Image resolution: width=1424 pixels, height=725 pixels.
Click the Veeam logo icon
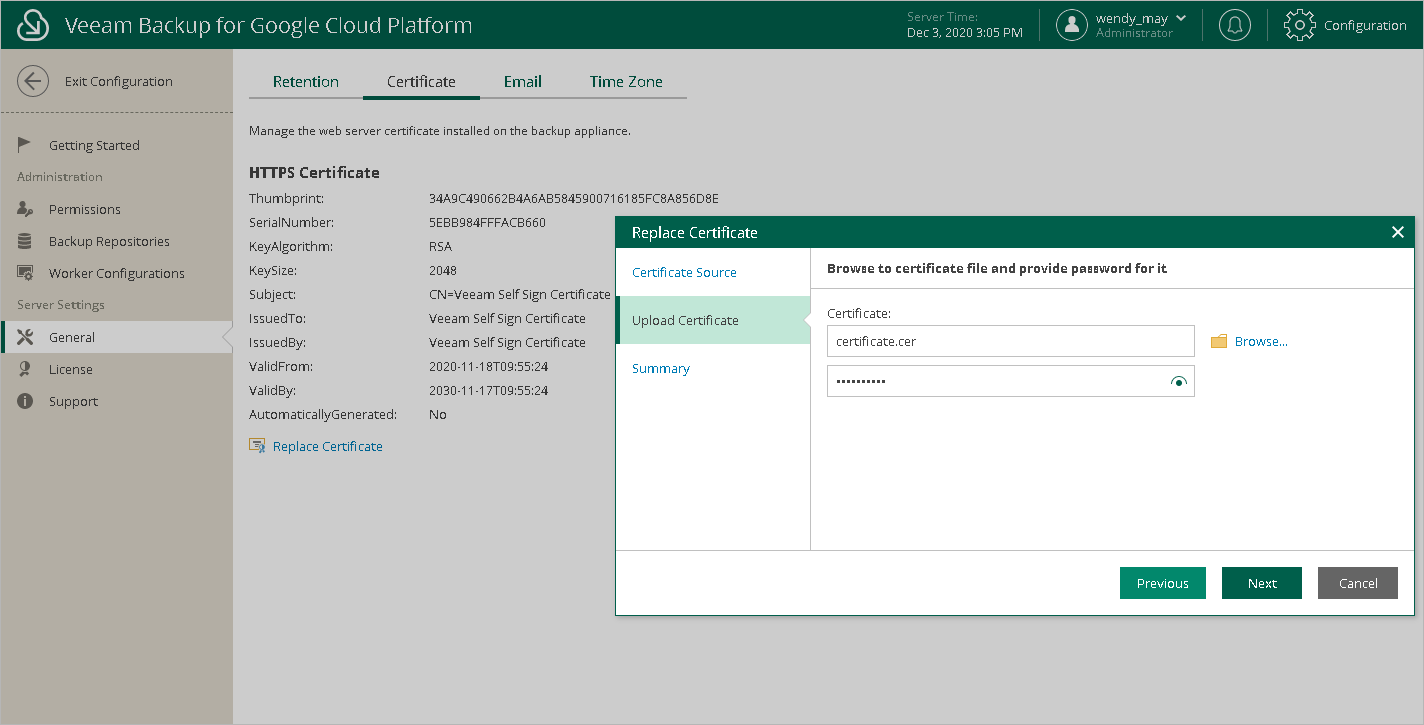click(33, 25)
